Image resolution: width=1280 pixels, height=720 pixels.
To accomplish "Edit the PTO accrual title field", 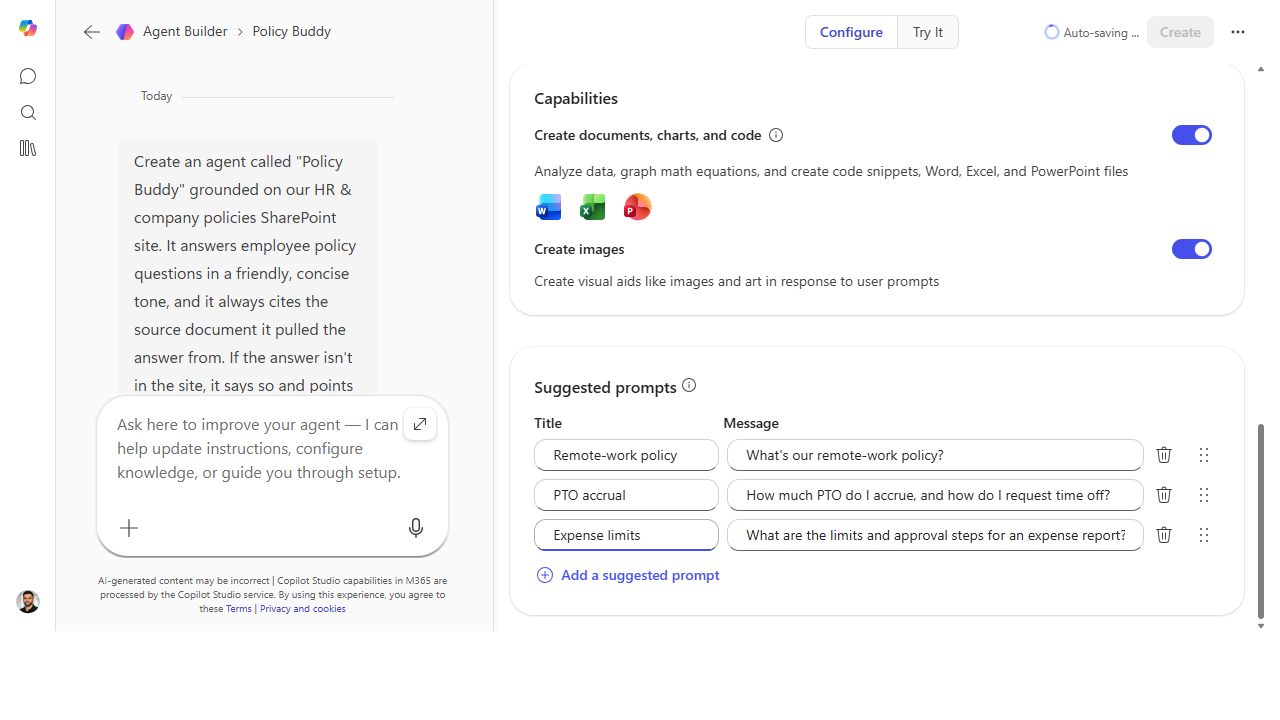I will tap(626, 495).
